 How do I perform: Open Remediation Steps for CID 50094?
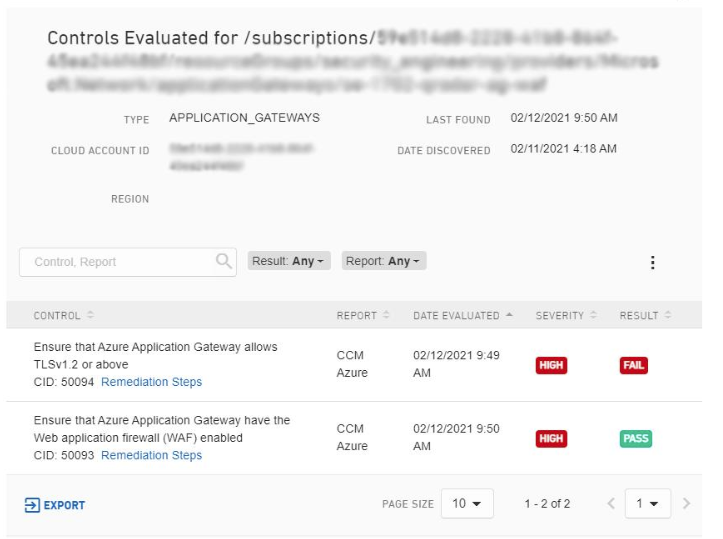tap(151, 382)
